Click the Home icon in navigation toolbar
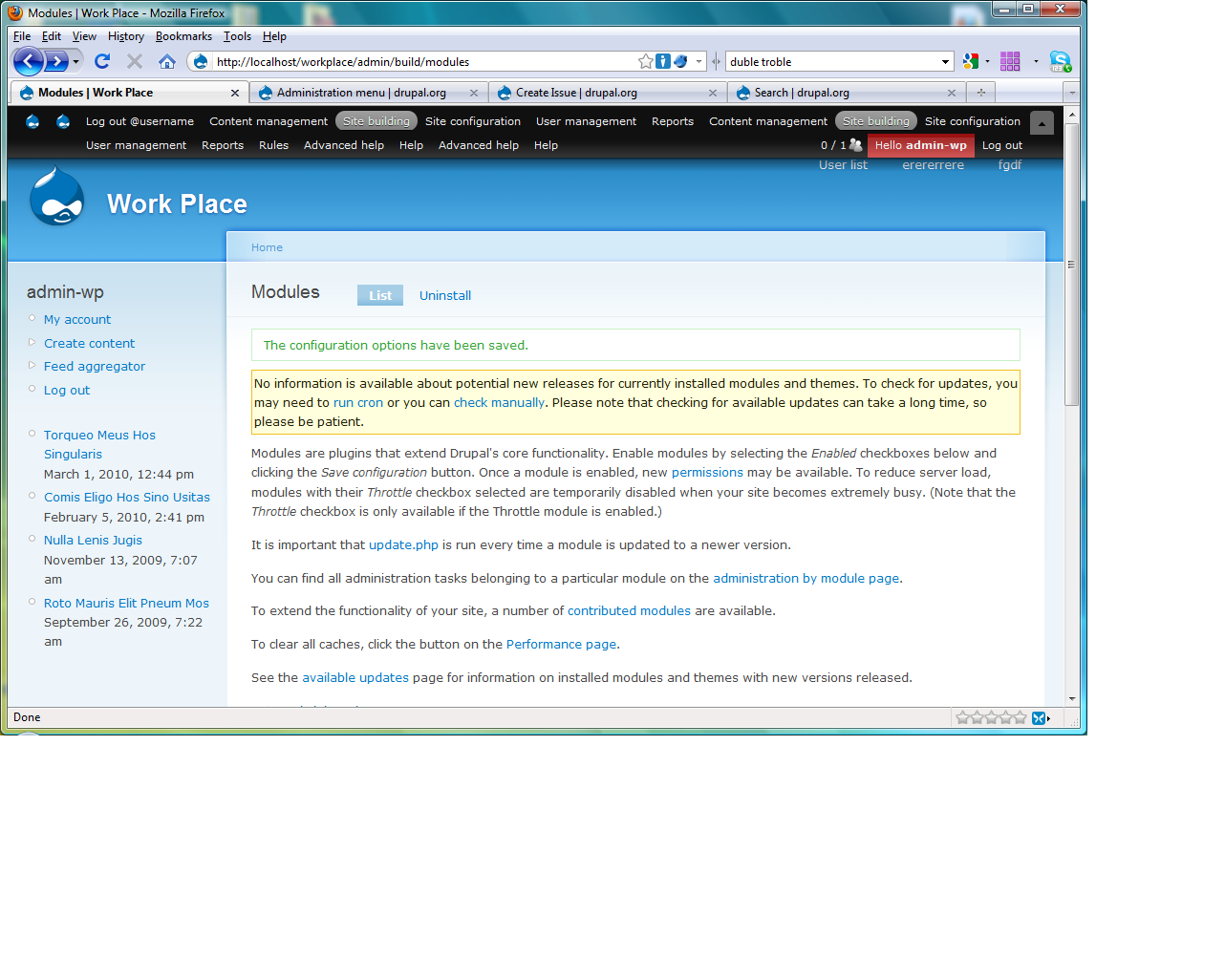This screenshot has height=980, width=1225. tap(166, 61)
